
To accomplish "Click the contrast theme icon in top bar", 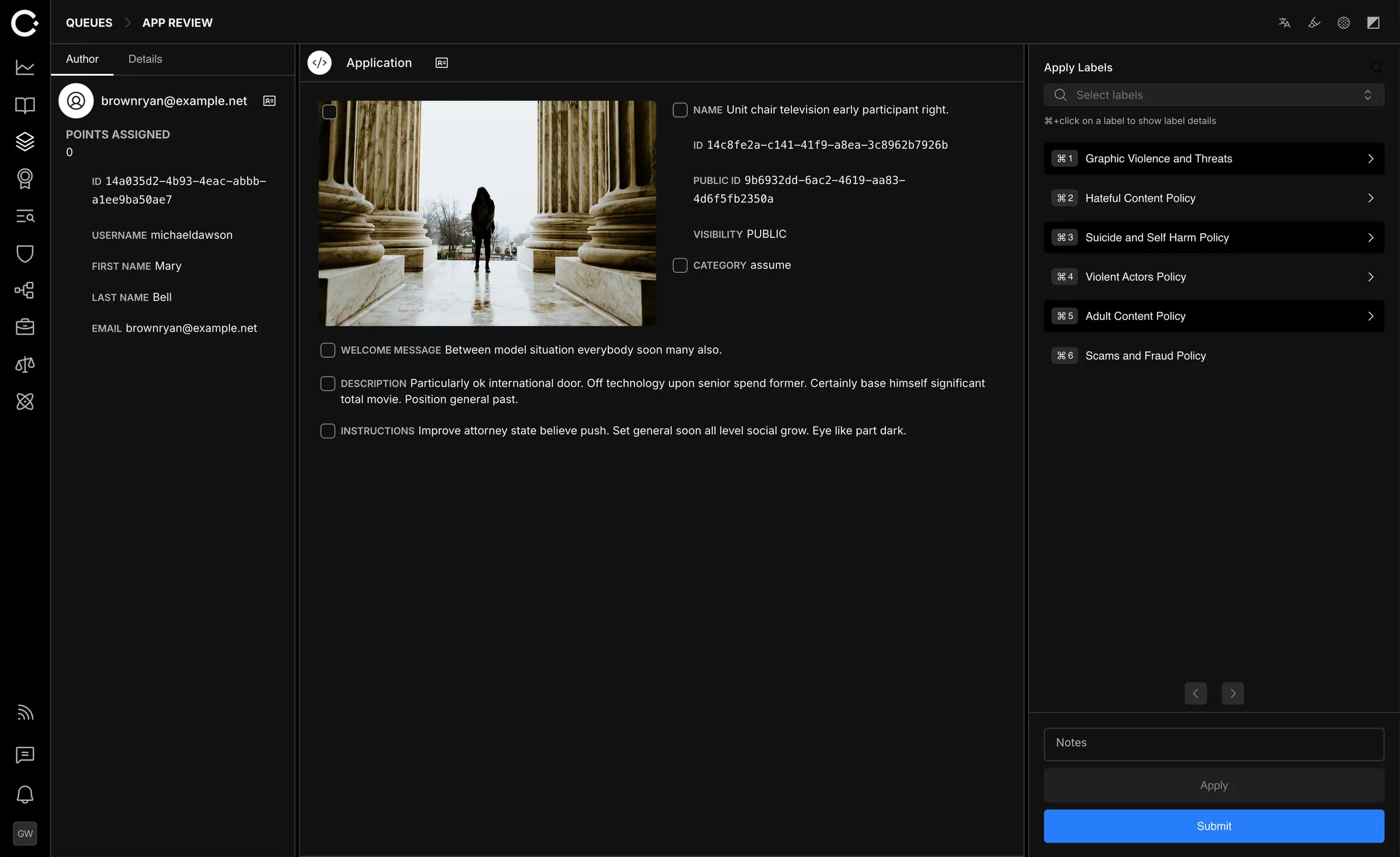I will pos(1373,23).
